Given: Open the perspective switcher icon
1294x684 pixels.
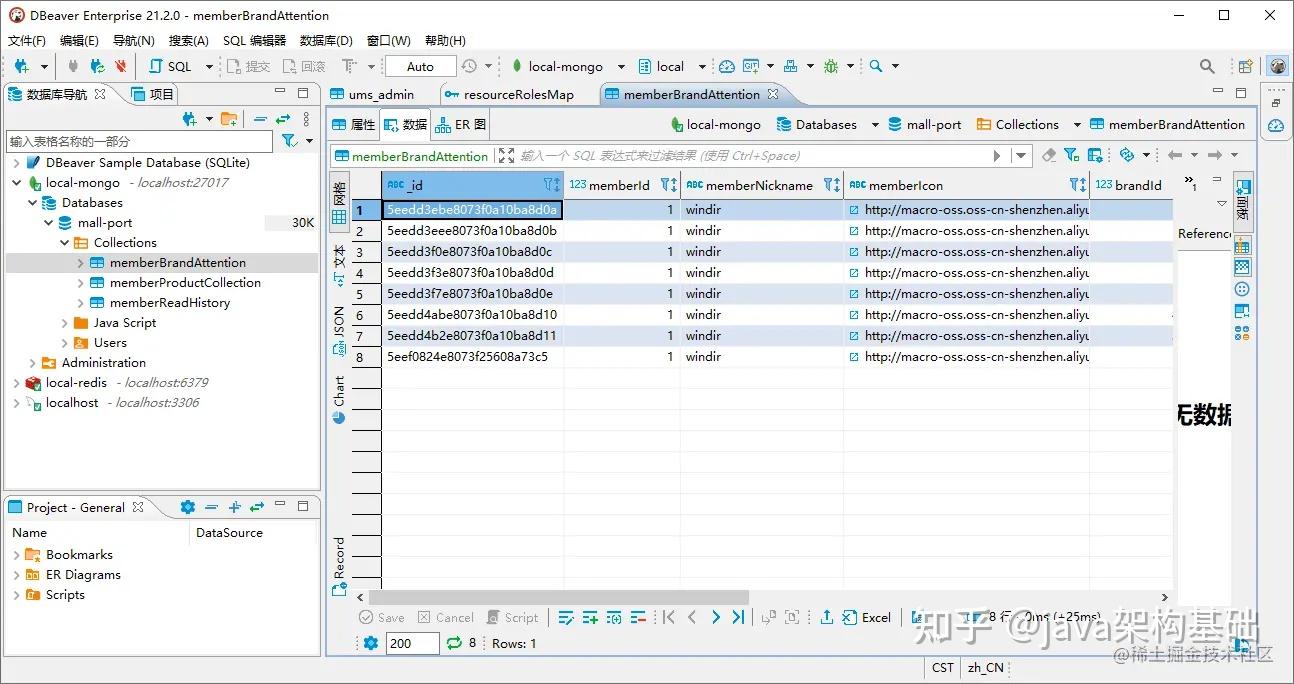Looking at the screenshot, I should 1246,66.
